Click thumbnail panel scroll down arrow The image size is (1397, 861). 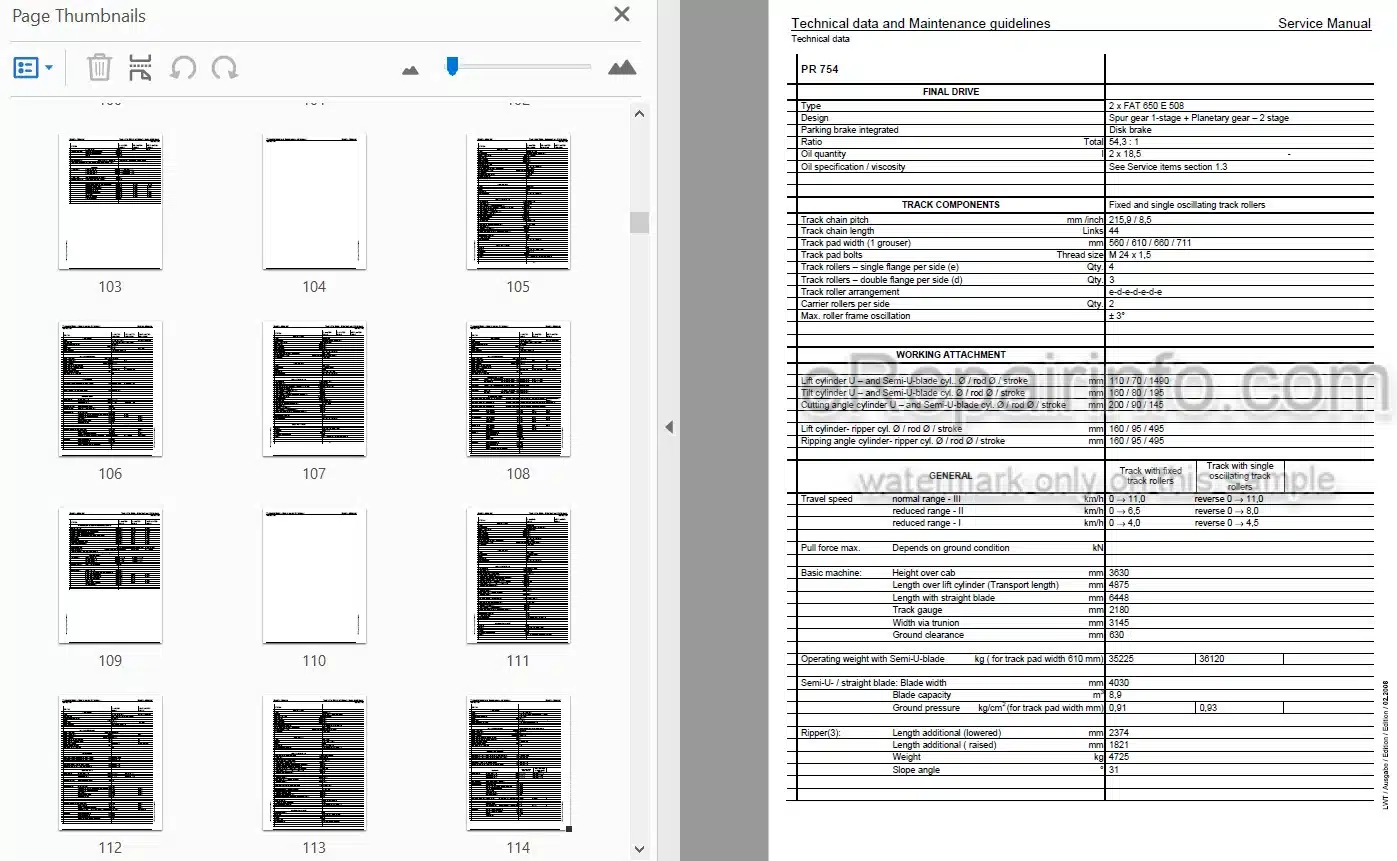coord(640,849)
